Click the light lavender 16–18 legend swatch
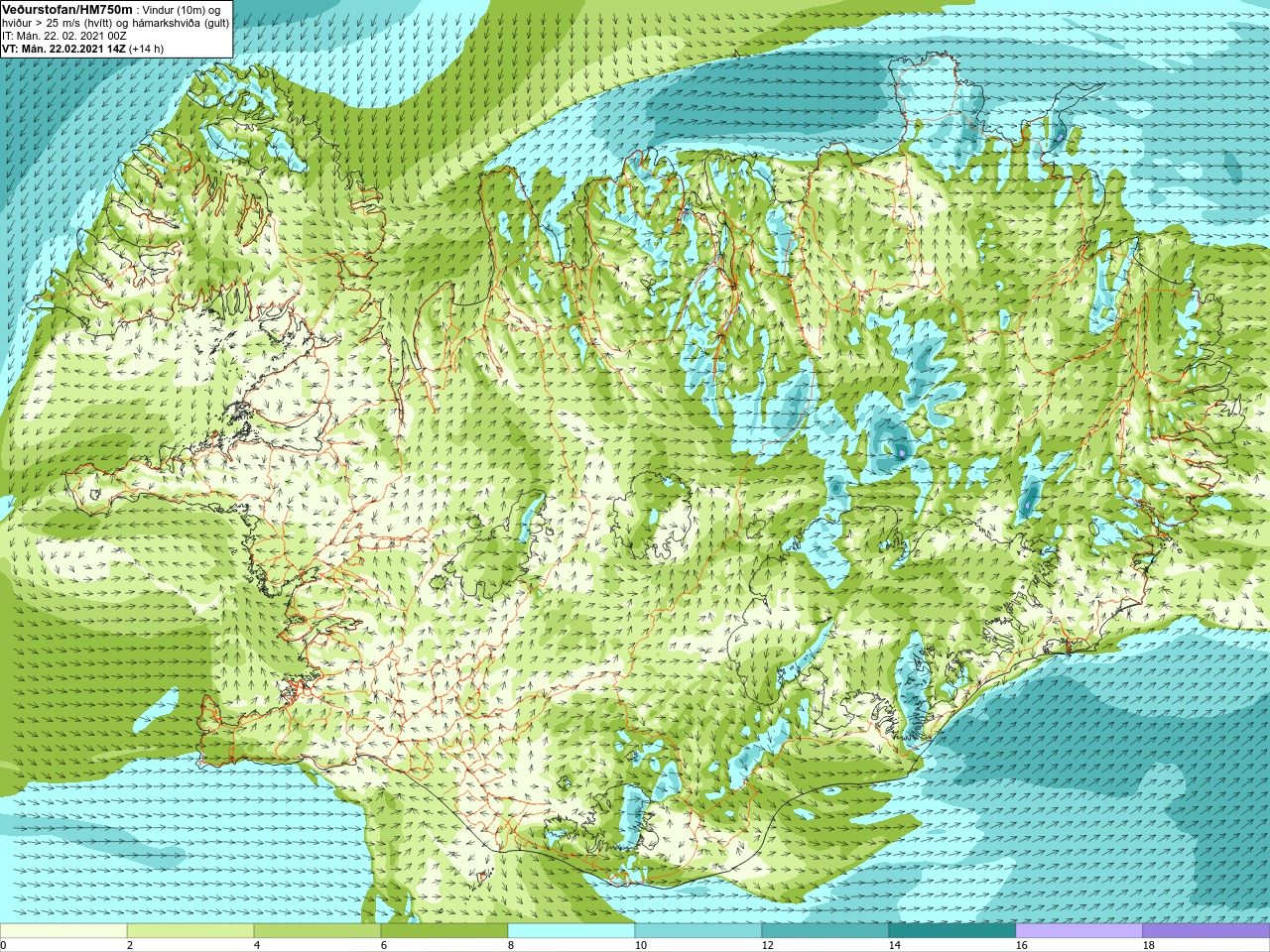Viewport: 1270px width, 952px height. [x=1079, y=931]
